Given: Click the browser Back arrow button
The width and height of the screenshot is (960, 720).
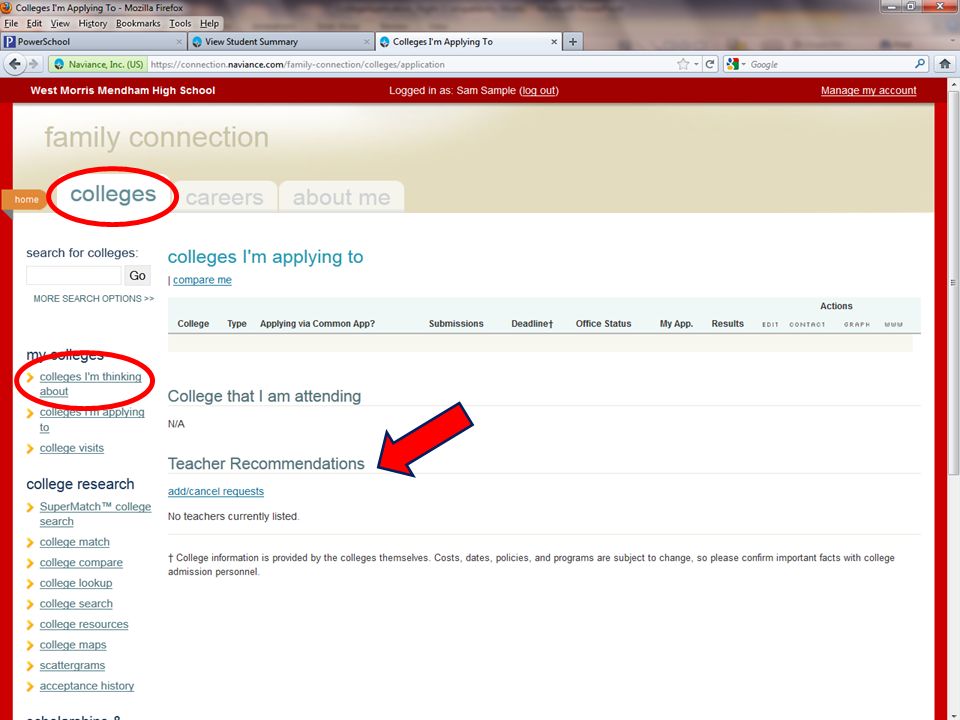Looking at the screenshot, I should [15, 64].
